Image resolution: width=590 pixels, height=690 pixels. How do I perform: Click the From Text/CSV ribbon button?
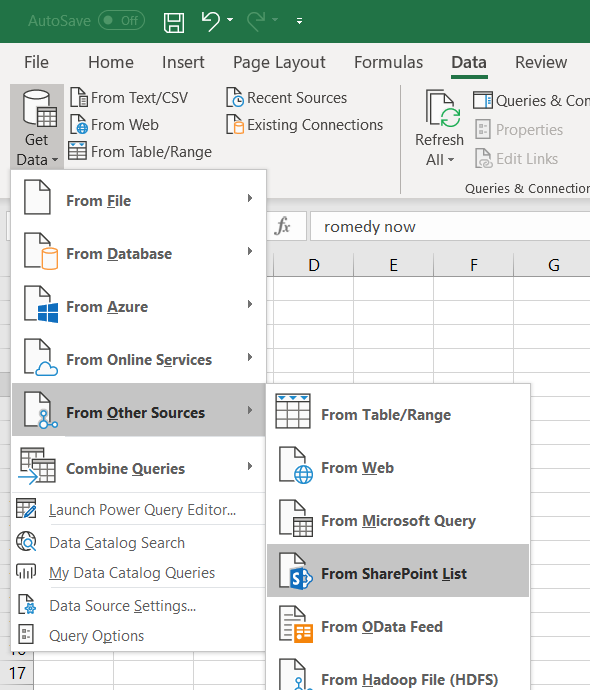[129, 98]
